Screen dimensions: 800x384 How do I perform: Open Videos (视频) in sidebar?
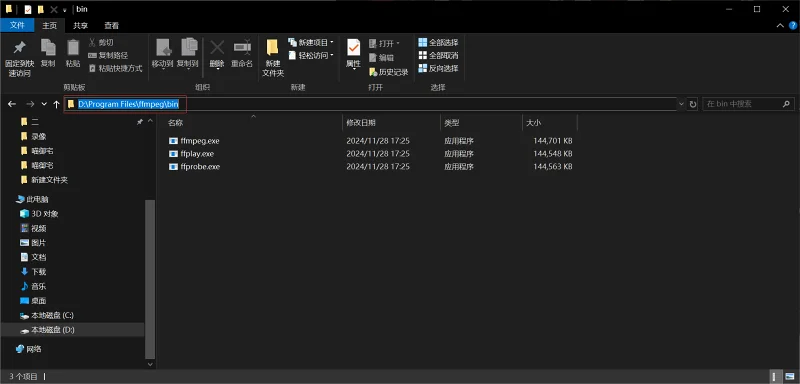[39, 228]
